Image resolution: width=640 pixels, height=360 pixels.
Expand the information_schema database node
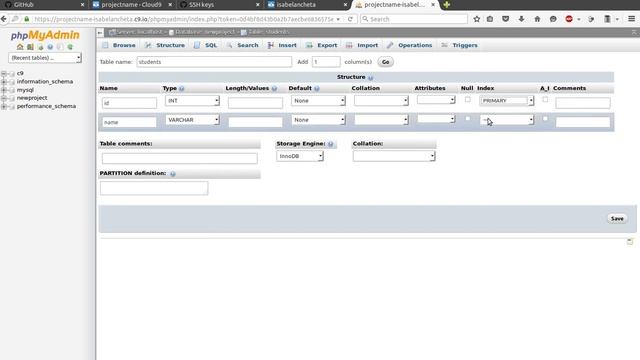click(x=4, y=82)
